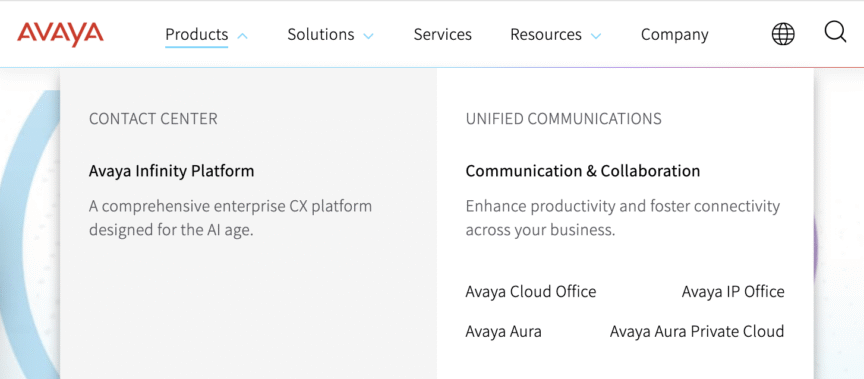Open the Solutions menu
Screen dimensions: 864x379
321,35
